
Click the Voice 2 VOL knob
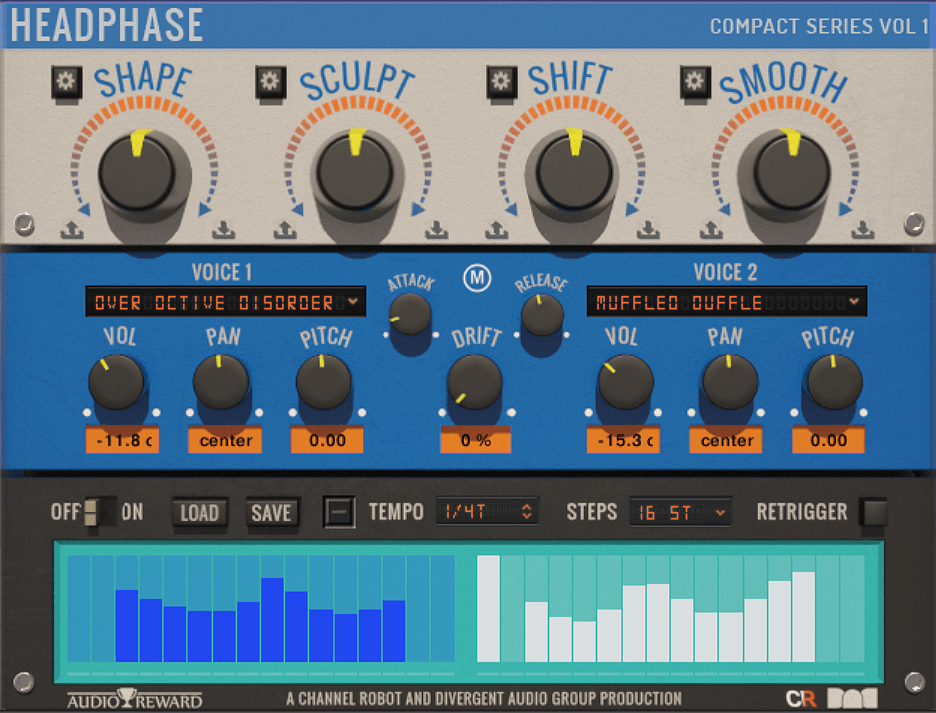click(626, 382)
